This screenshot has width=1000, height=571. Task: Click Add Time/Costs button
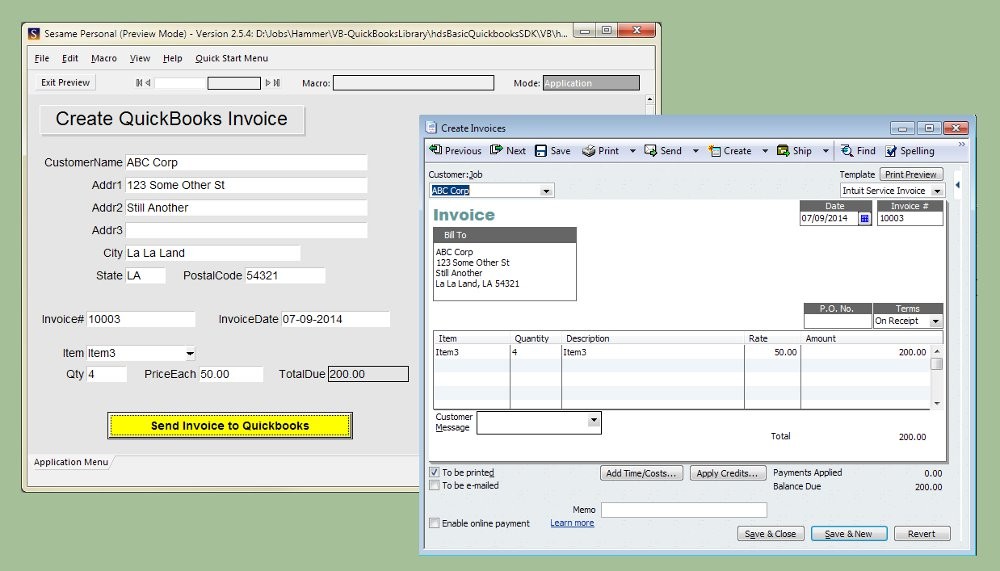click(x=641, y=473)
